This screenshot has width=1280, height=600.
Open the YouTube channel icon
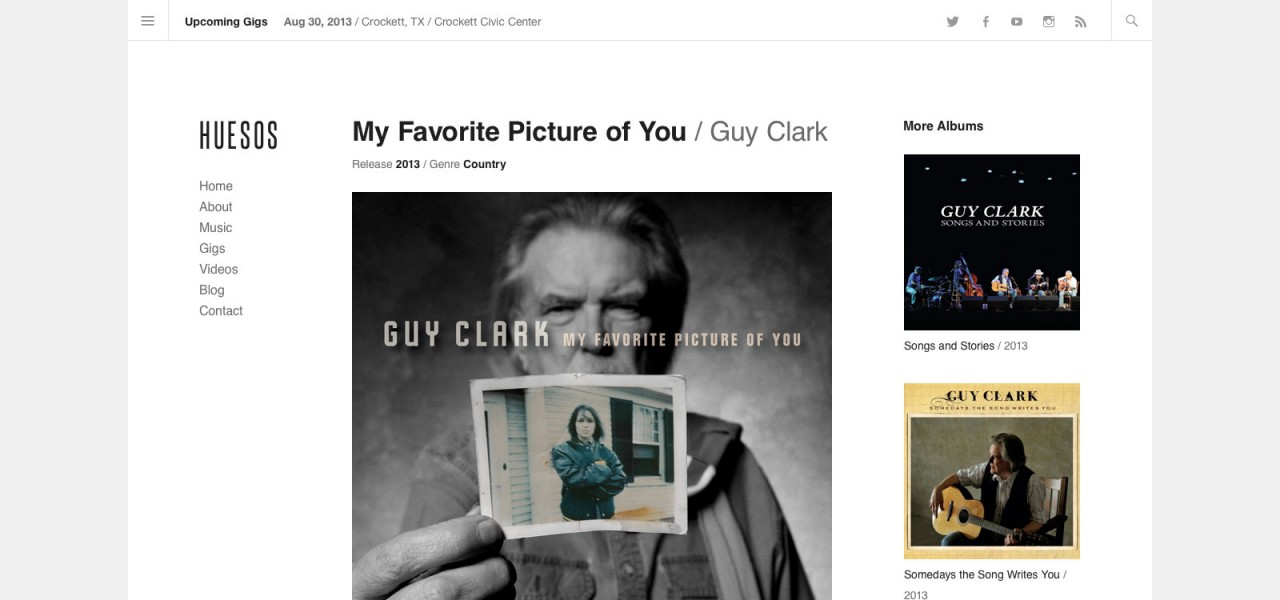(x=1017, y=21)
